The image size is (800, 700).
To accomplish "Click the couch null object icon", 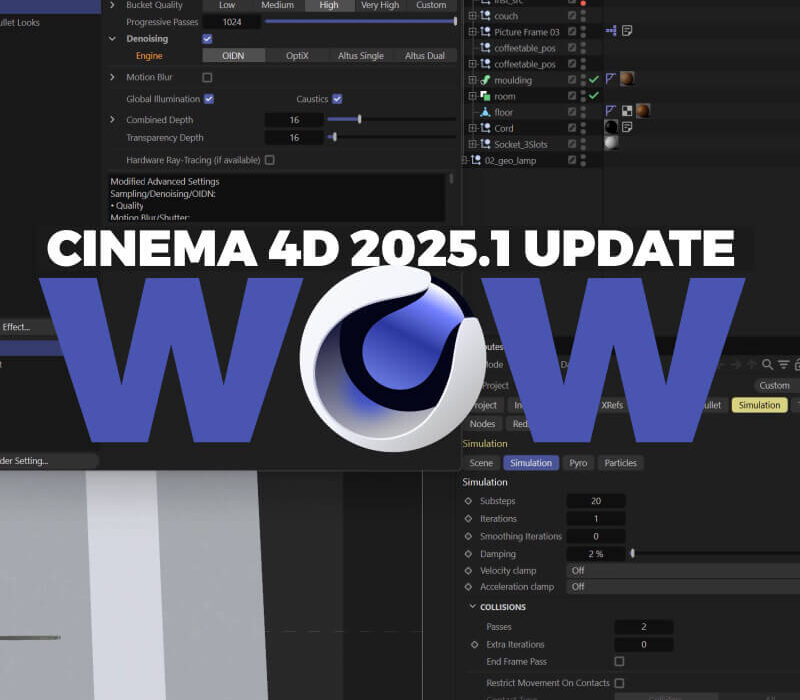I will coord(485,16).
